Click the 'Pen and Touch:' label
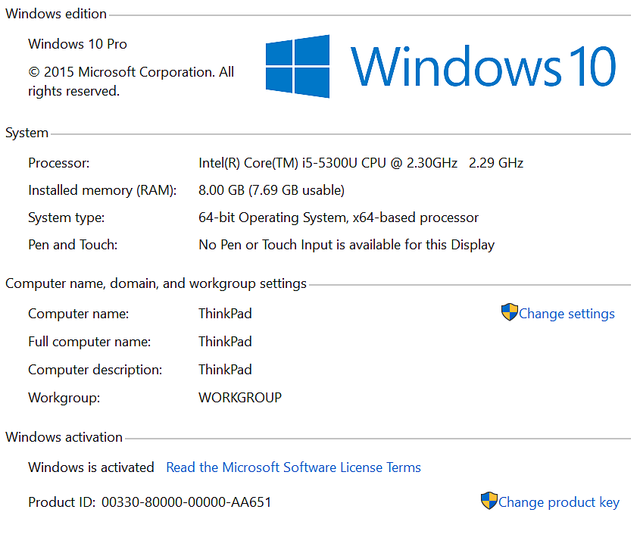640x535 pixels. tap(73, 245)
